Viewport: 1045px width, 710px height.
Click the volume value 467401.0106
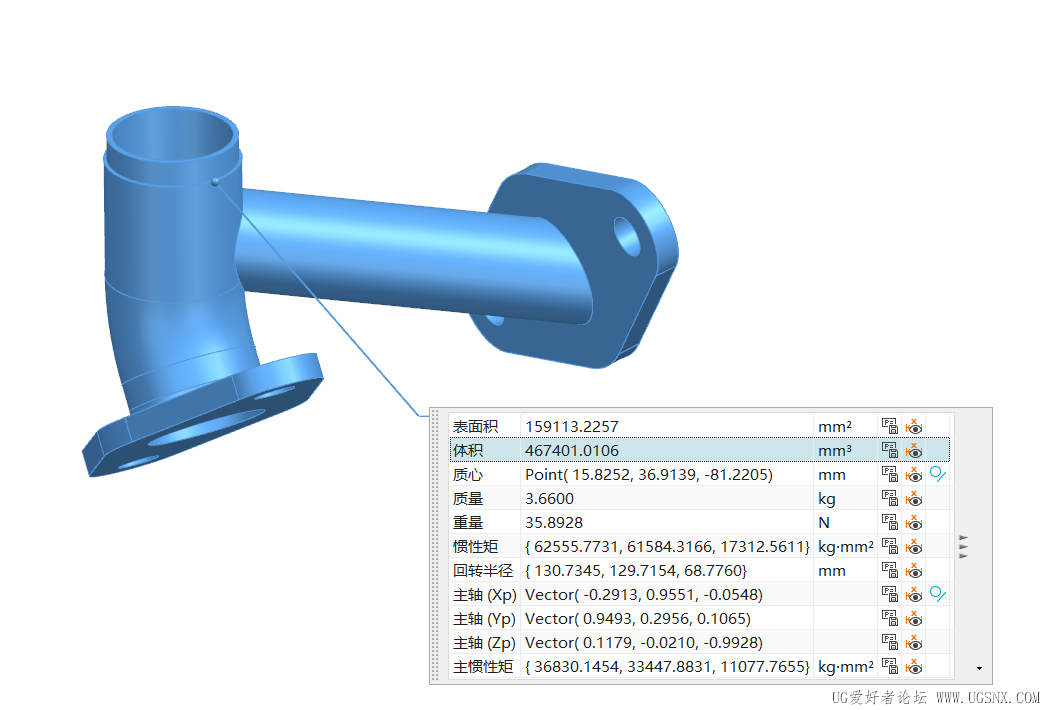pyautogui.click(x=572, y=451)
